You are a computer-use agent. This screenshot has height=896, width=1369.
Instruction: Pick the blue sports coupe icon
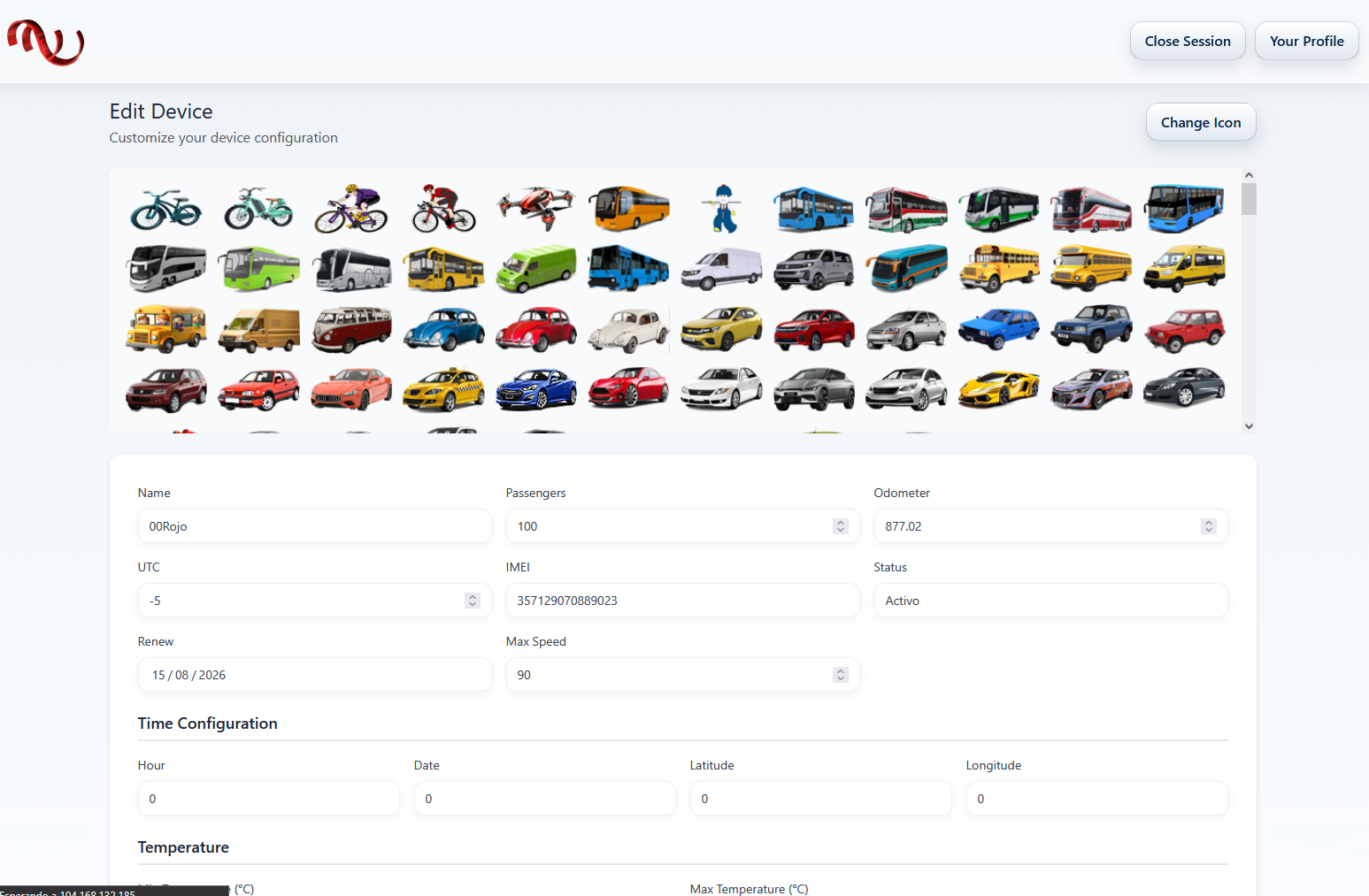(x=536, y=390)
